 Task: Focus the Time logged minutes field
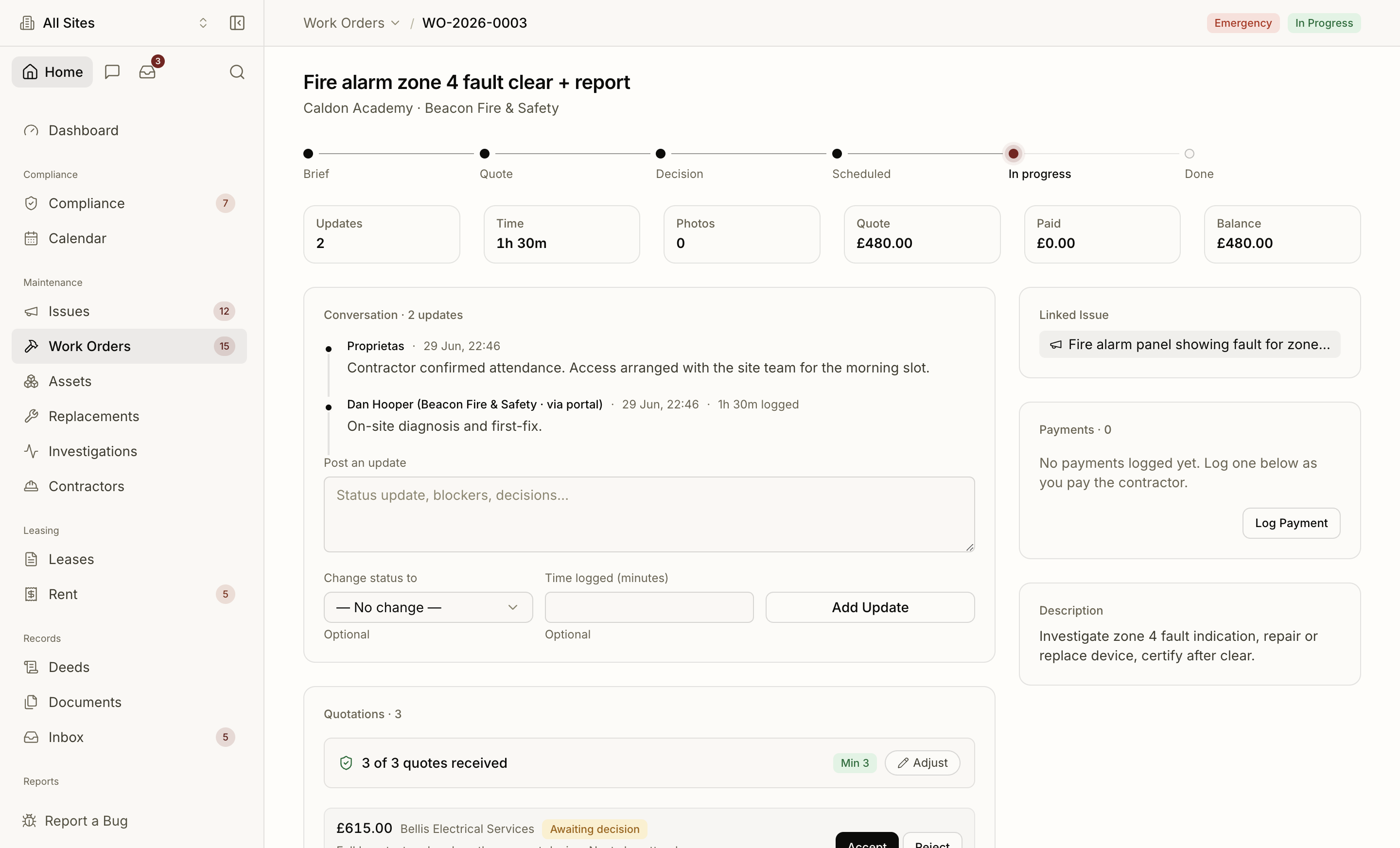click(x=649, y=607)
